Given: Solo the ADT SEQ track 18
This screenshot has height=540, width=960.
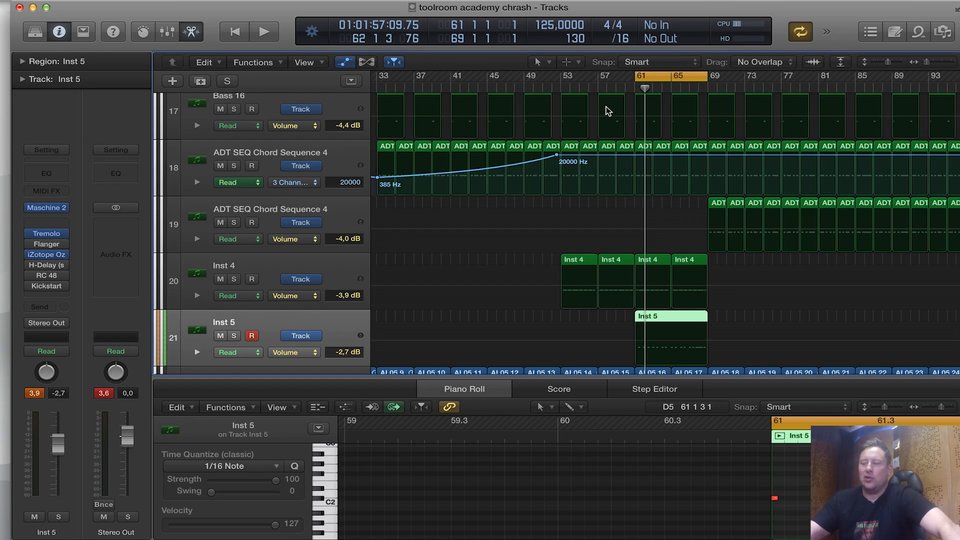Looking at the screenshot, I should coord(234,166).
